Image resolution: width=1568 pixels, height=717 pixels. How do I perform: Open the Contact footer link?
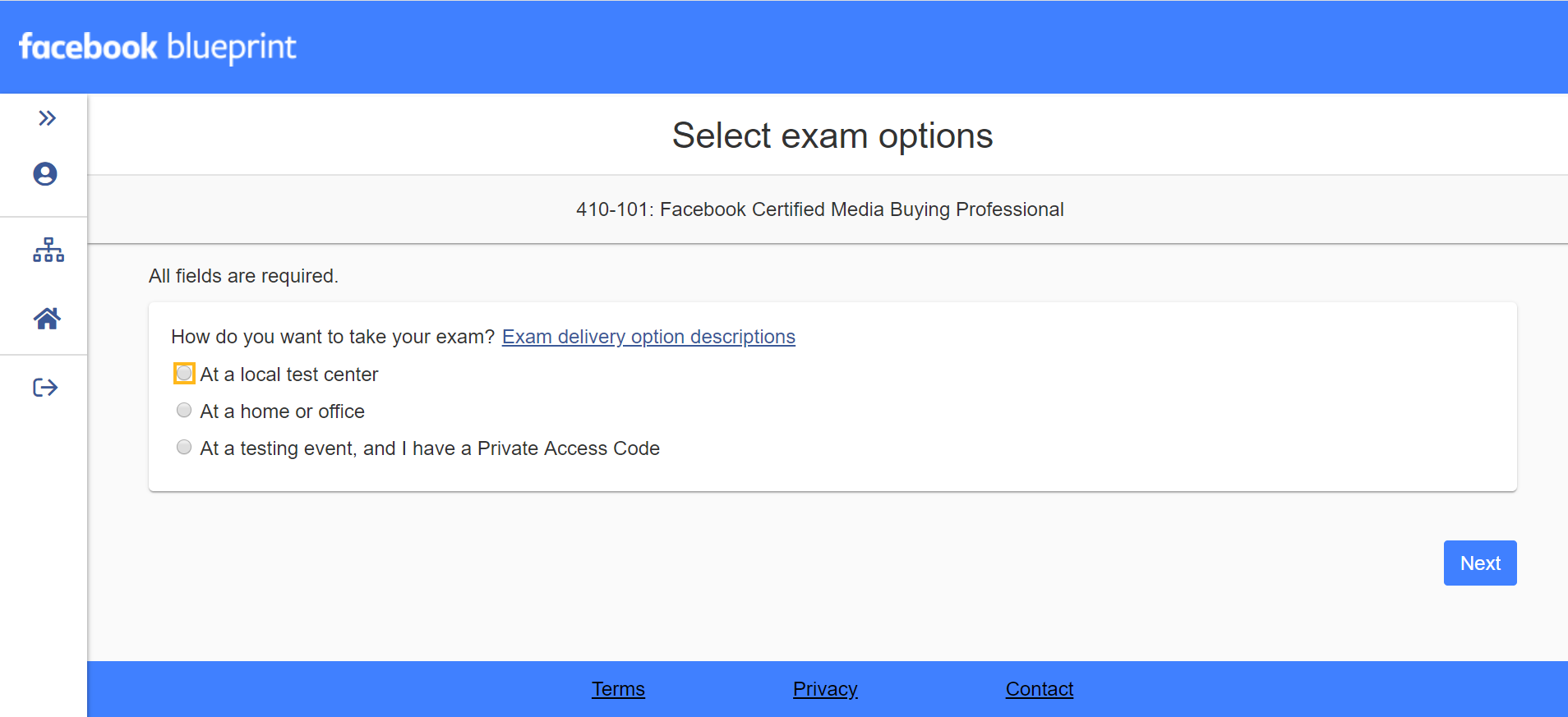tap(1040, 689)
